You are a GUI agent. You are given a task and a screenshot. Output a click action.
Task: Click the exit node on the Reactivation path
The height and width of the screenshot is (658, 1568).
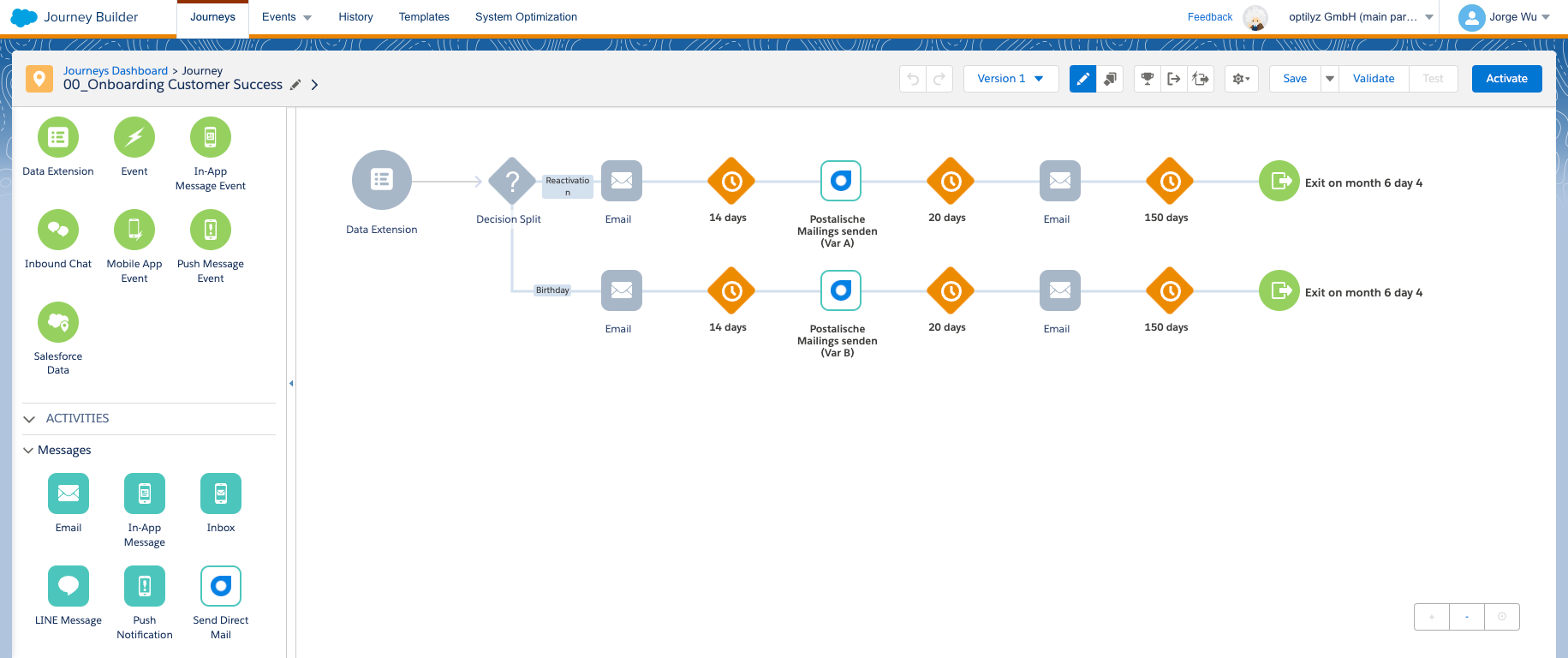tap(1279, 181)
